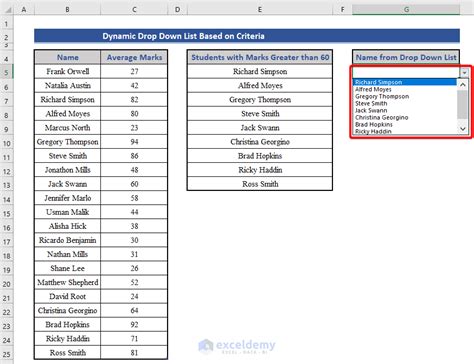Image resolution: width=474 pixels, height=364 pixels.
Task: Select Richard Simpson in filtered students list
Action: pyautogui.click(x=260, y=71)
